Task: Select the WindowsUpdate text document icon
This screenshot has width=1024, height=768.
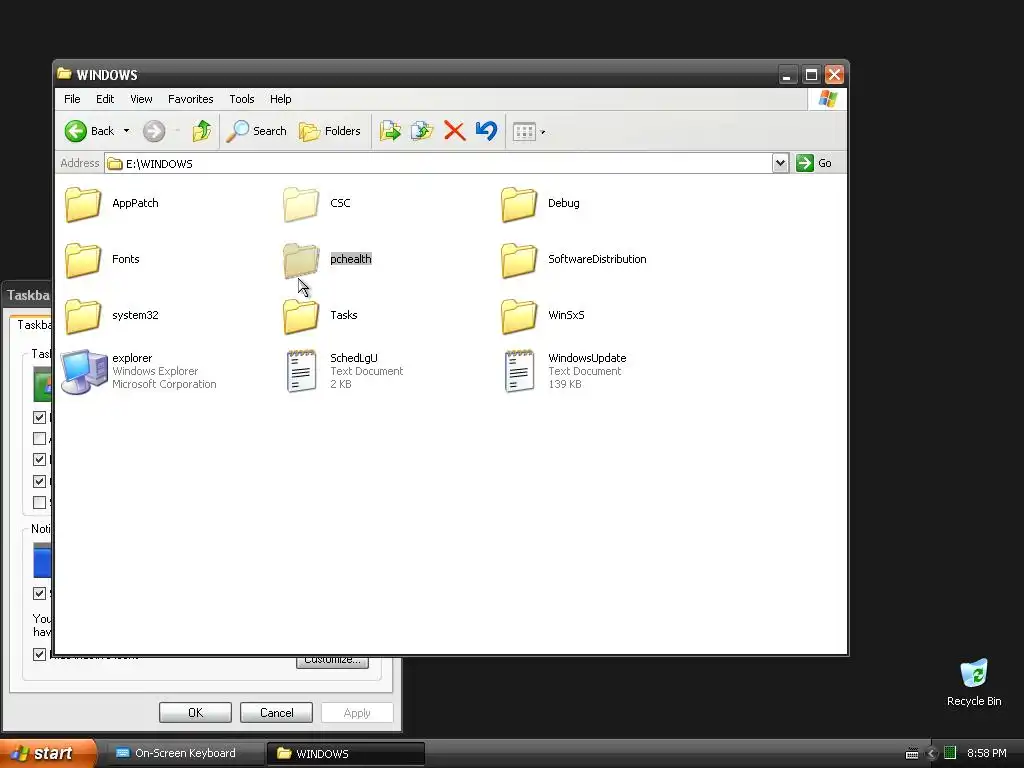Action: 520,372
